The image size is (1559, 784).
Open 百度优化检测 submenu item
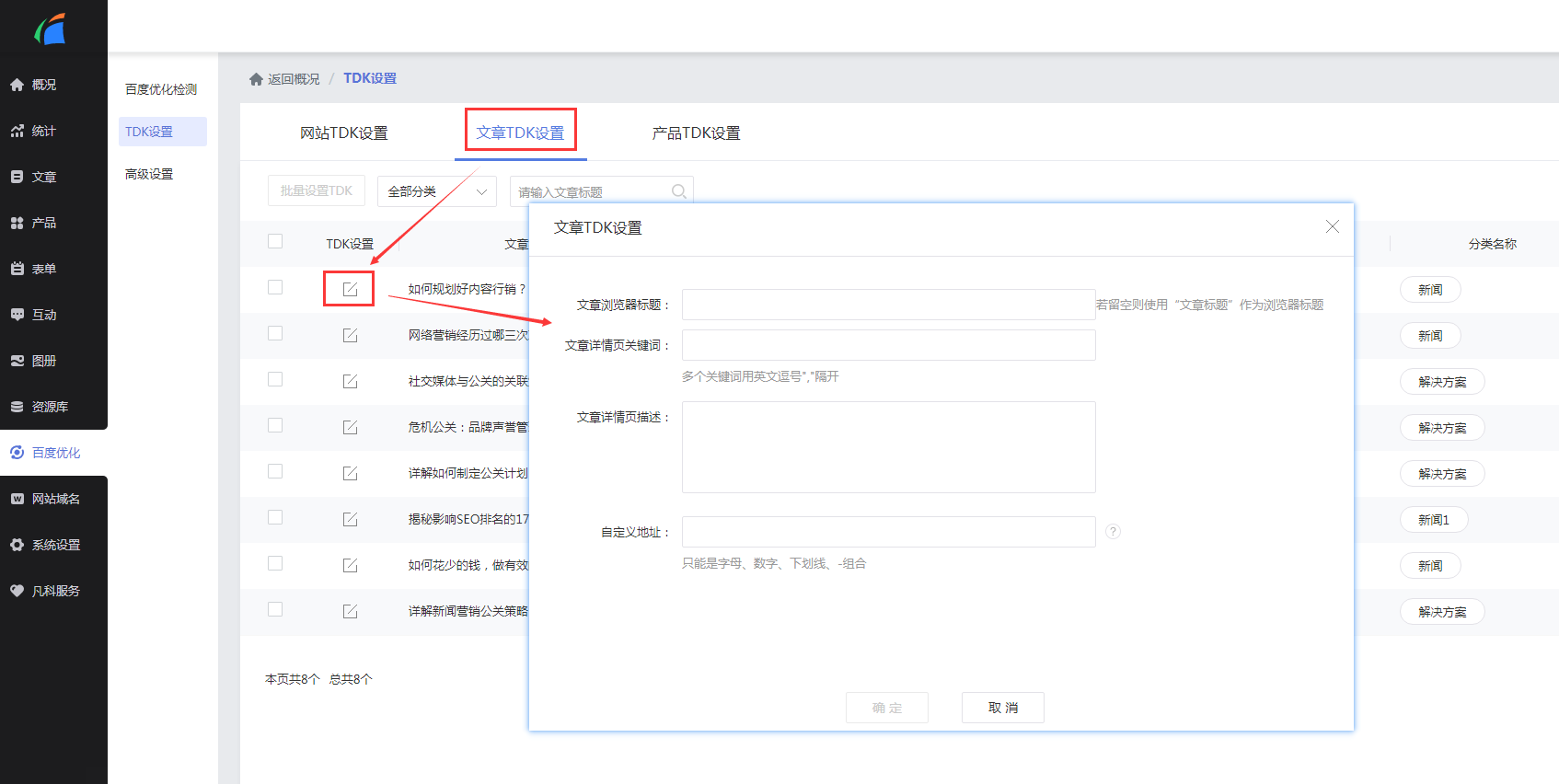pos(161,89)
